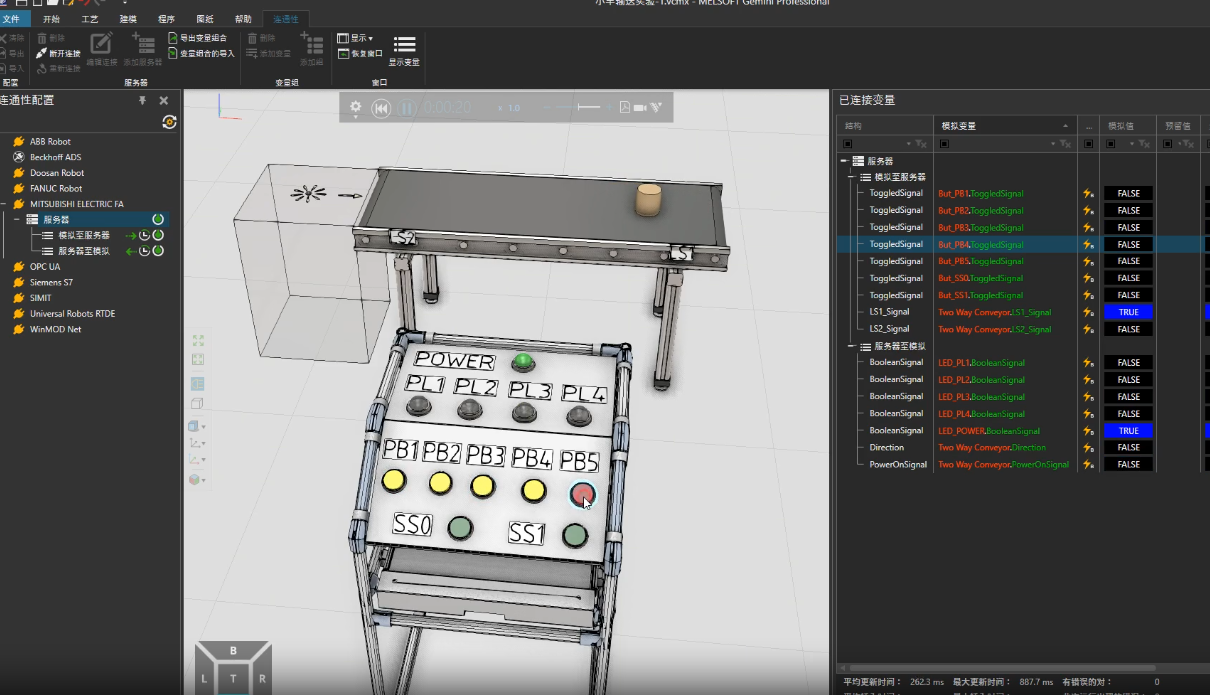This screenshot has height=695, width=1210.
Task: Click the Show Variables (显示变量) icon
Action: tap(404, 45)
